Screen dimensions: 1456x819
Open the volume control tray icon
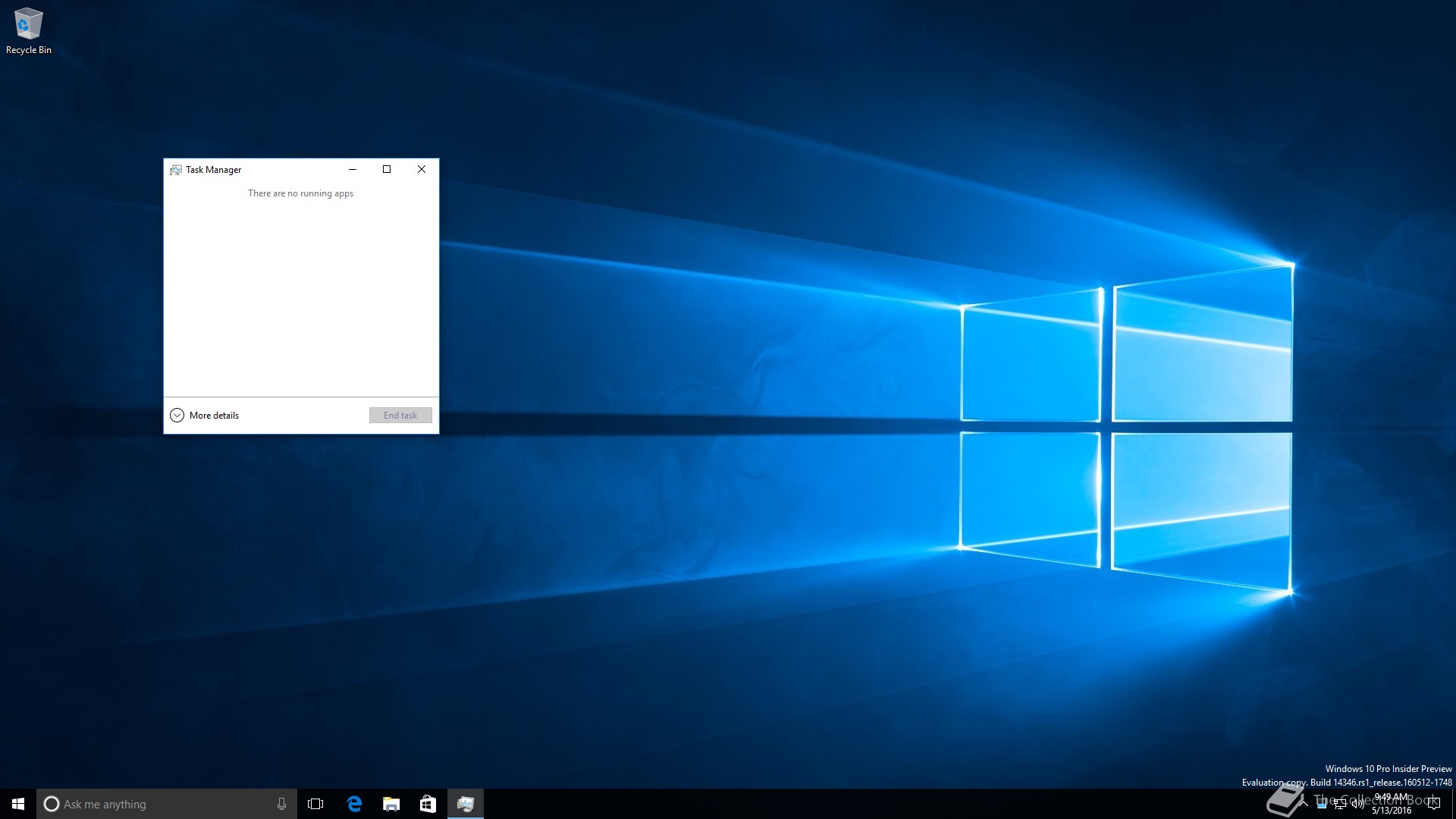[1357, 805]
